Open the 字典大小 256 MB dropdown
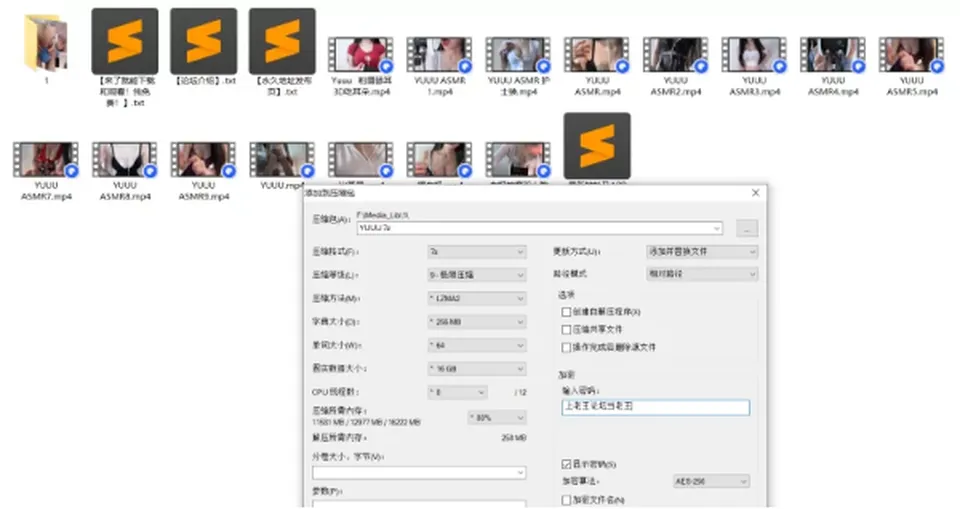Image resolution: width=960 pixels, height=509 pixels. point(476,322)
